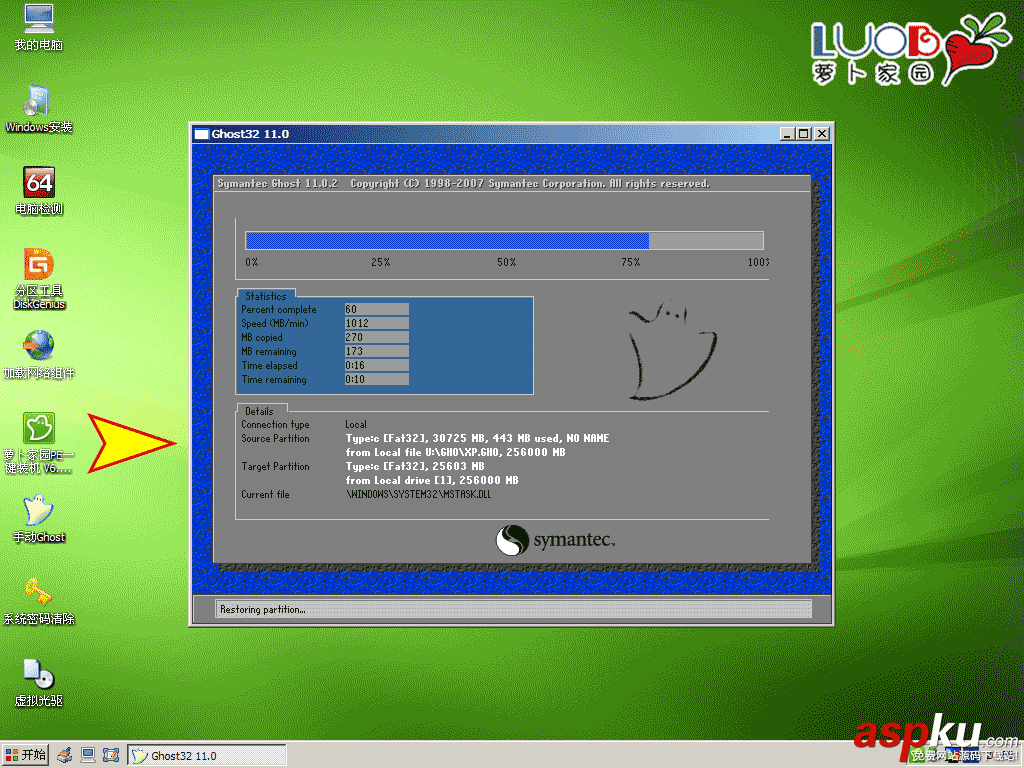Click the Symantec Ghost copyright header text

pyautogui.click(x=463, y=184)
